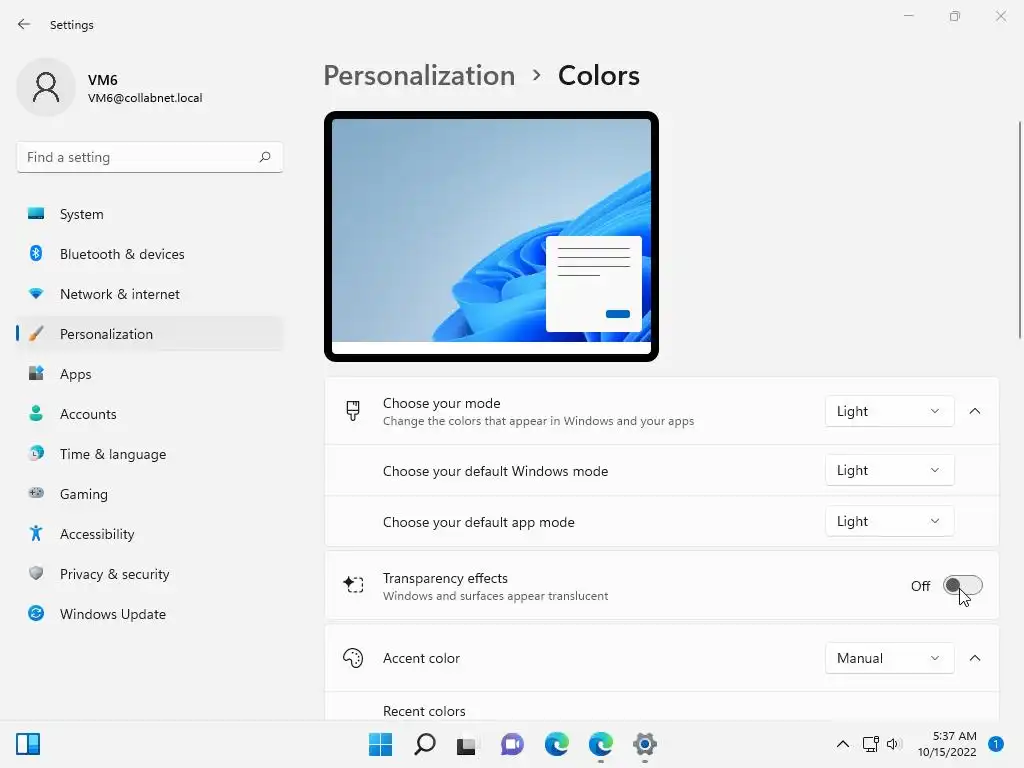
Task: Open the Accent color Manual dropdown
Action: (x=889, y=658)
